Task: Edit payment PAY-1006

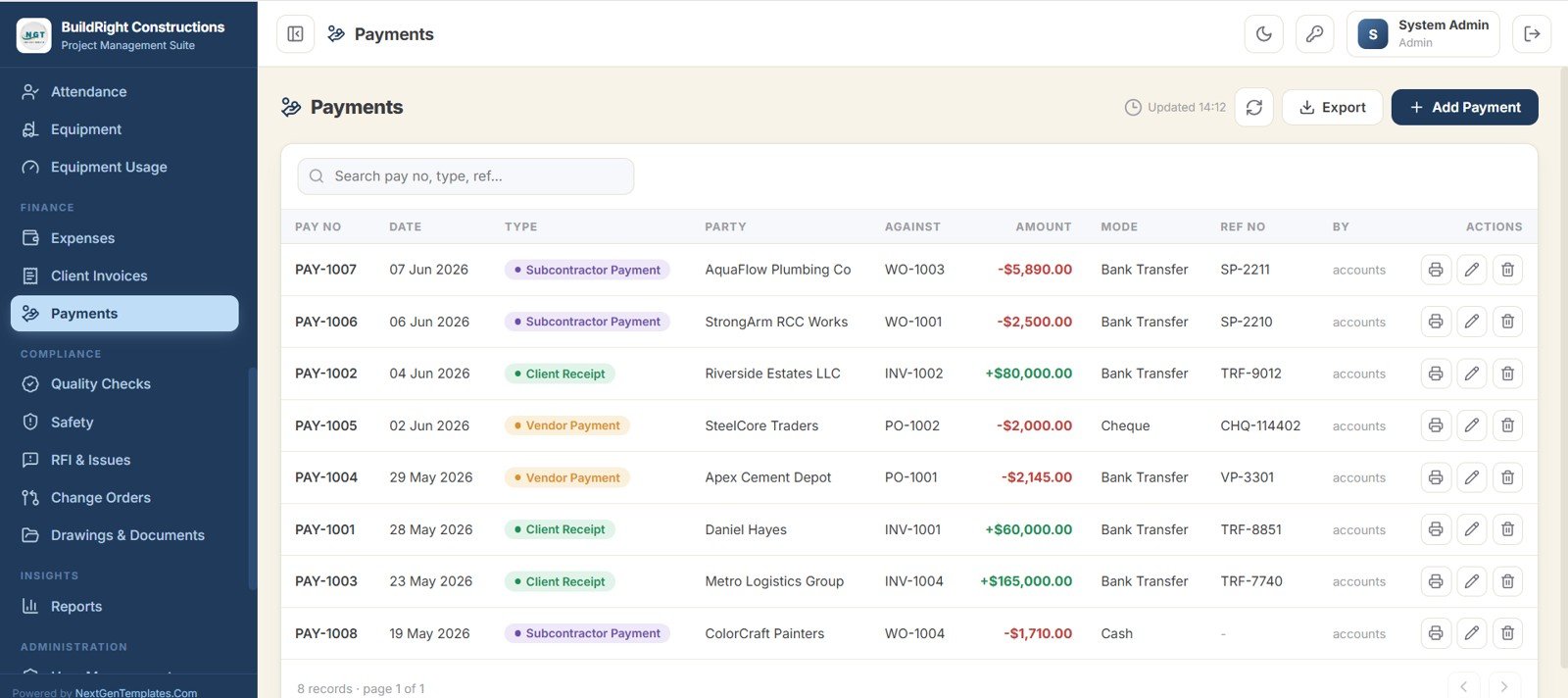Action: pos(1472,322)
